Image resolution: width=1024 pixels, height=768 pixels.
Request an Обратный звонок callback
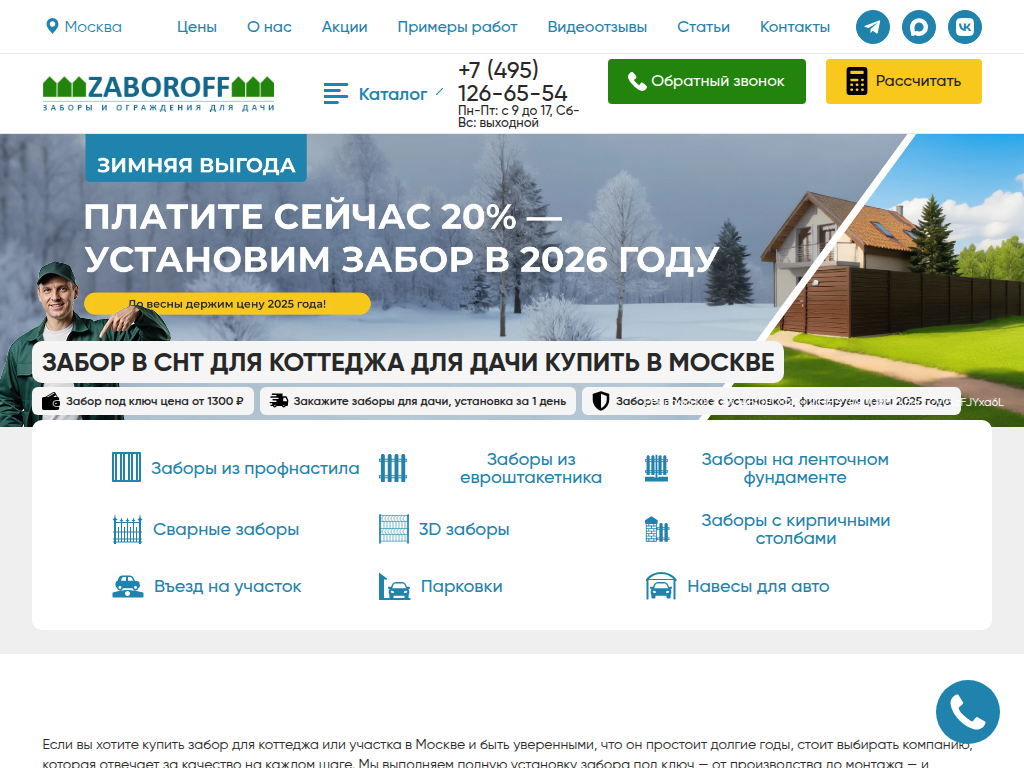click(706, 82)
